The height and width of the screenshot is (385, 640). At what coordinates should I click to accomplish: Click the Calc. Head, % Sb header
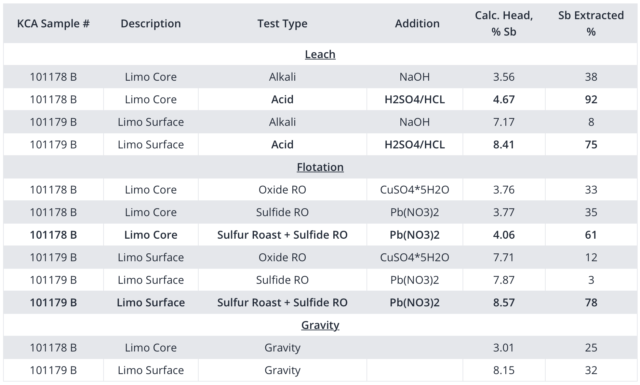pos(504,24)
